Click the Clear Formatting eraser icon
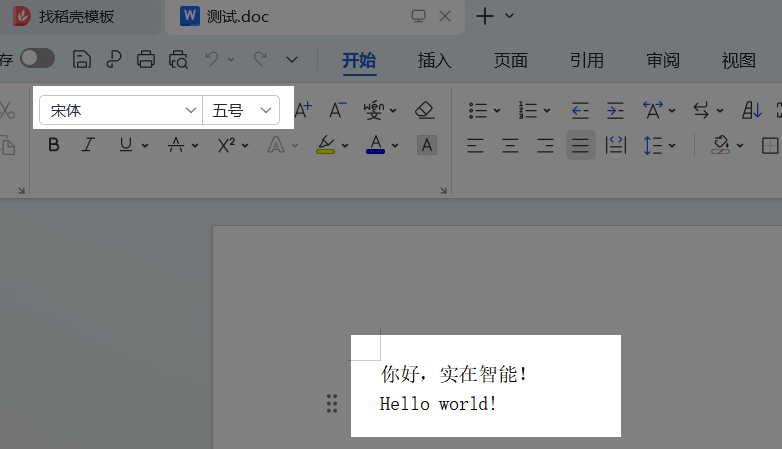Viewport: 782px width, 449px height. point(425,109)
